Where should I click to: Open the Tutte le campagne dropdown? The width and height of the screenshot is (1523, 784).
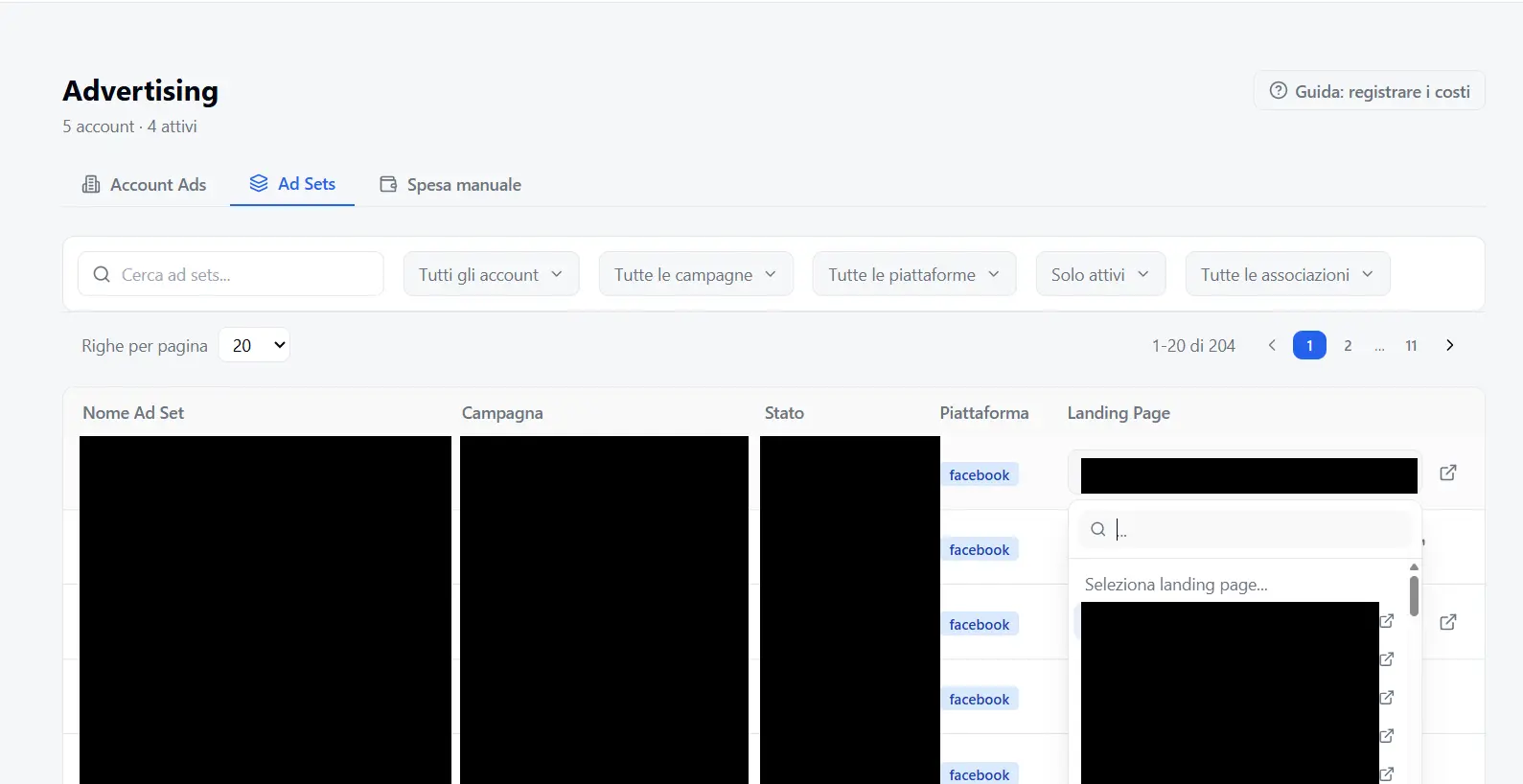(696, 274)
